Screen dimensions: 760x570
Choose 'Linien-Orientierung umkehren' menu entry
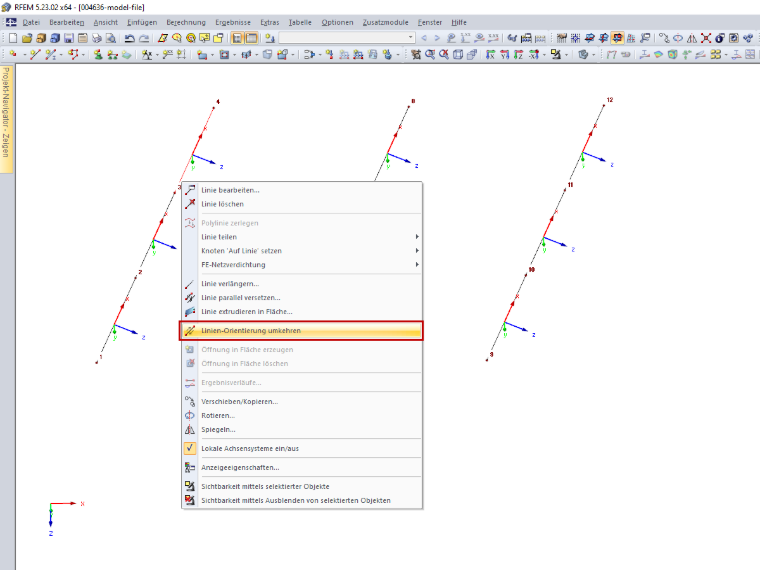pos(301,331)
